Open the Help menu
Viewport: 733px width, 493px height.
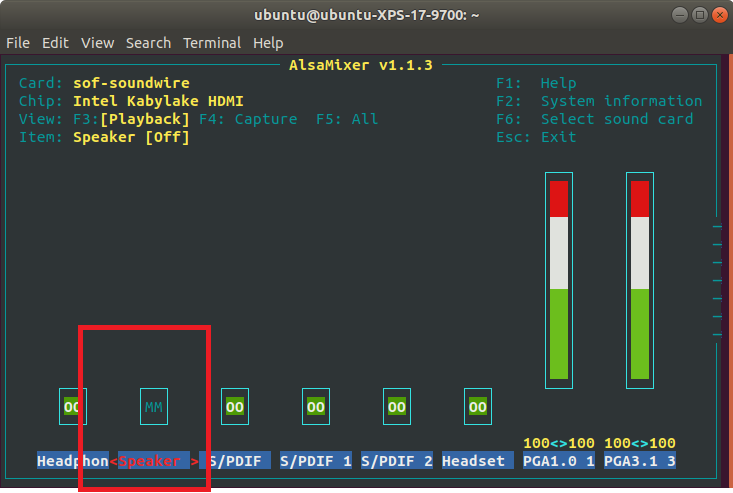[x=268, y=43]
